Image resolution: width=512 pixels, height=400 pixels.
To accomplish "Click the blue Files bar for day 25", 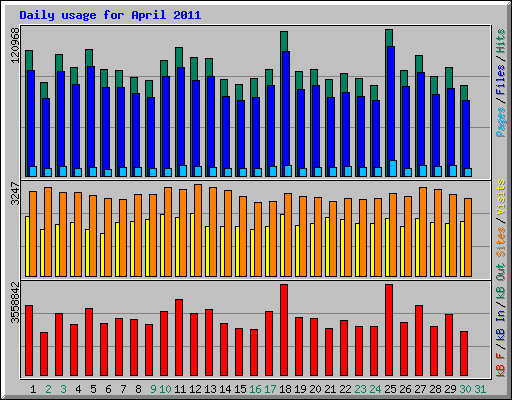I will (391, 103).
